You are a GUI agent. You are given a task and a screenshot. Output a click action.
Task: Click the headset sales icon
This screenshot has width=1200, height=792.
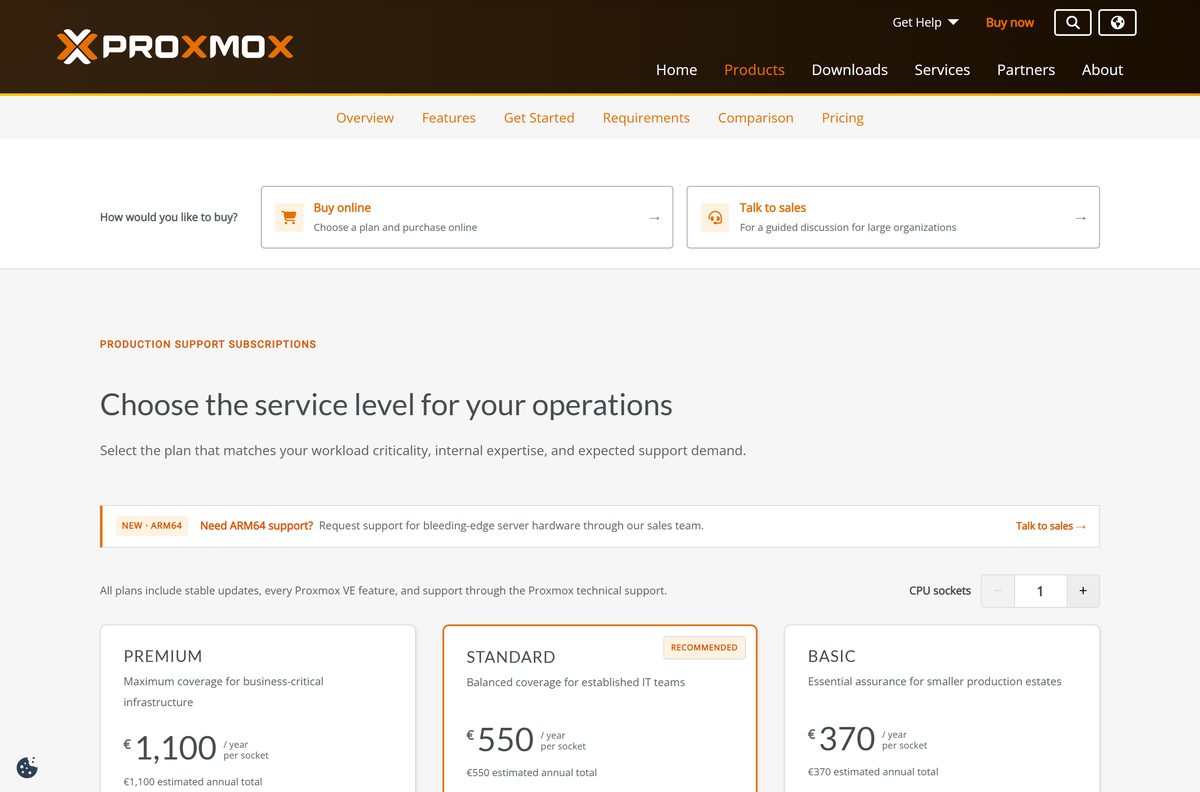[x=715, y=217]
